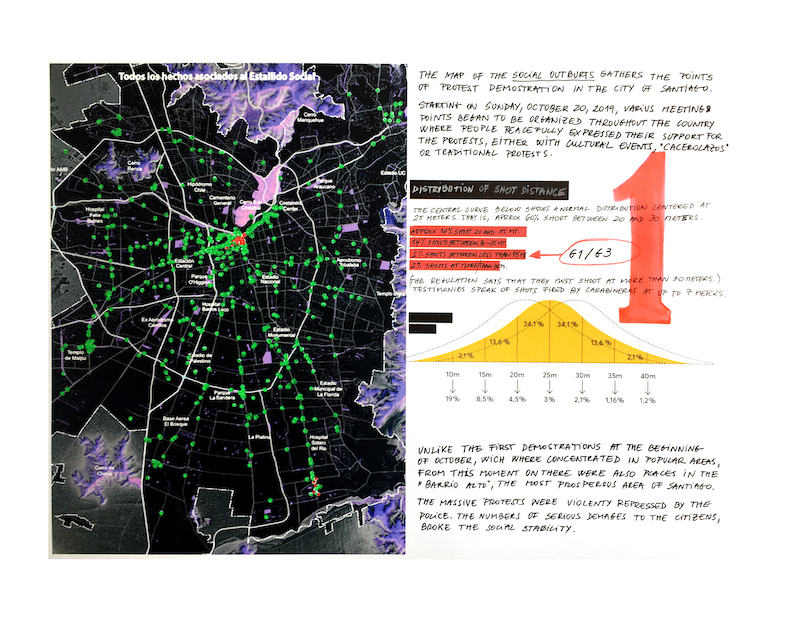The width and height of the screenshot is (800, 618).
Task: Click the map title "Todos los hechos asociados al Estallido Social"
Action: pos(218,77)
